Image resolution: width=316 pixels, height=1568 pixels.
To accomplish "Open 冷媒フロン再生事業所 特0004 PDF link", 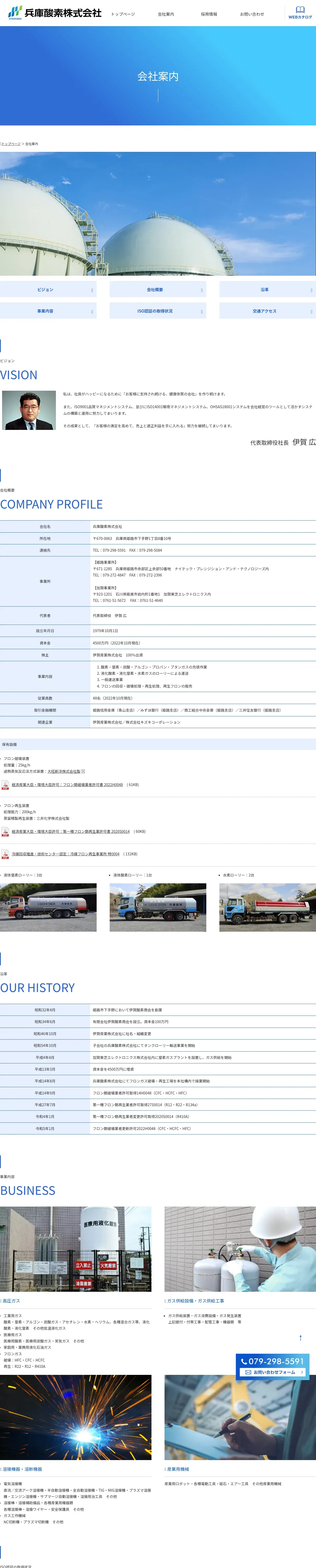I will tap(65, 854).
